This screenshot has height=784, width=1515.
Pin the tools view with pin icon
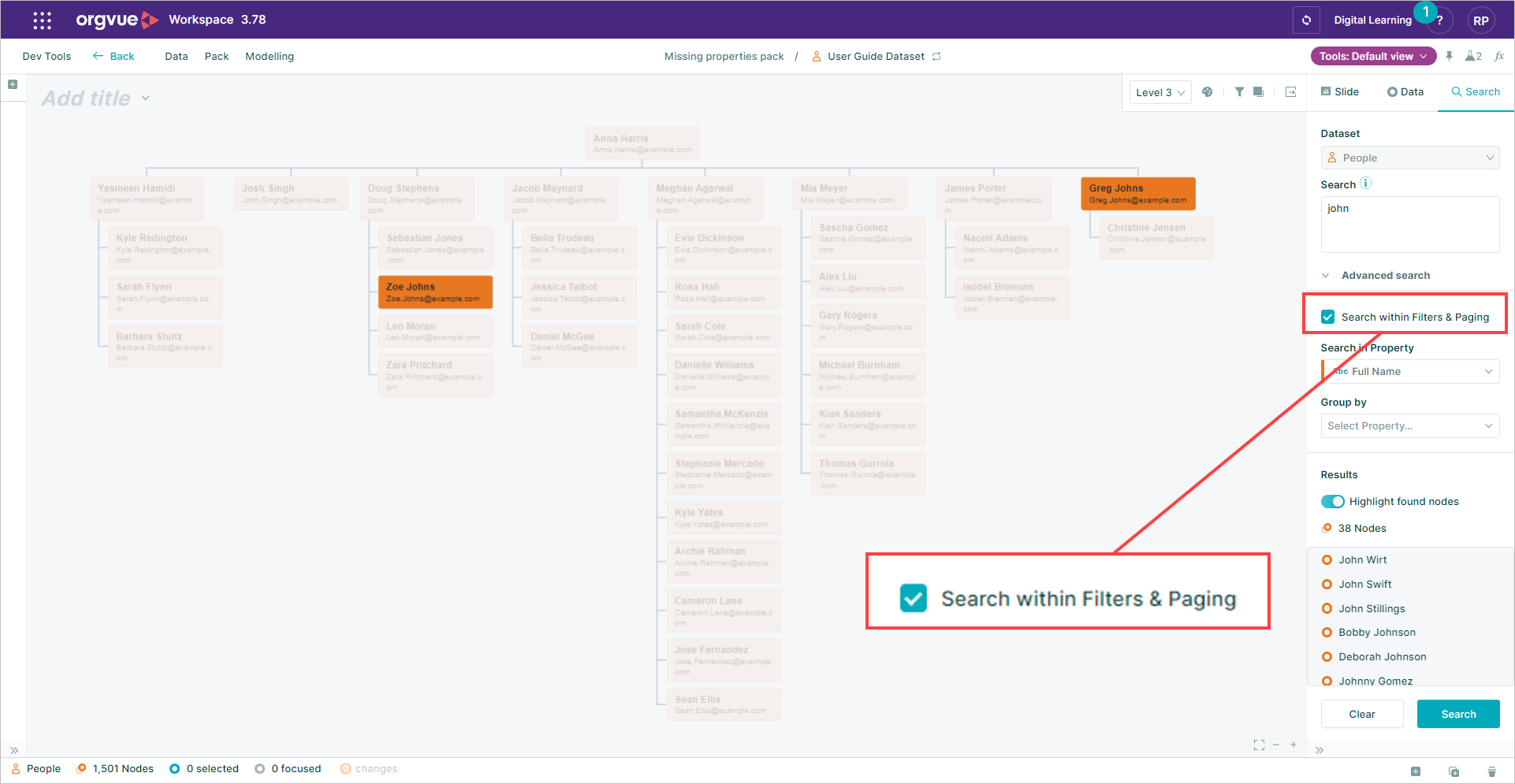point(1449,56)
